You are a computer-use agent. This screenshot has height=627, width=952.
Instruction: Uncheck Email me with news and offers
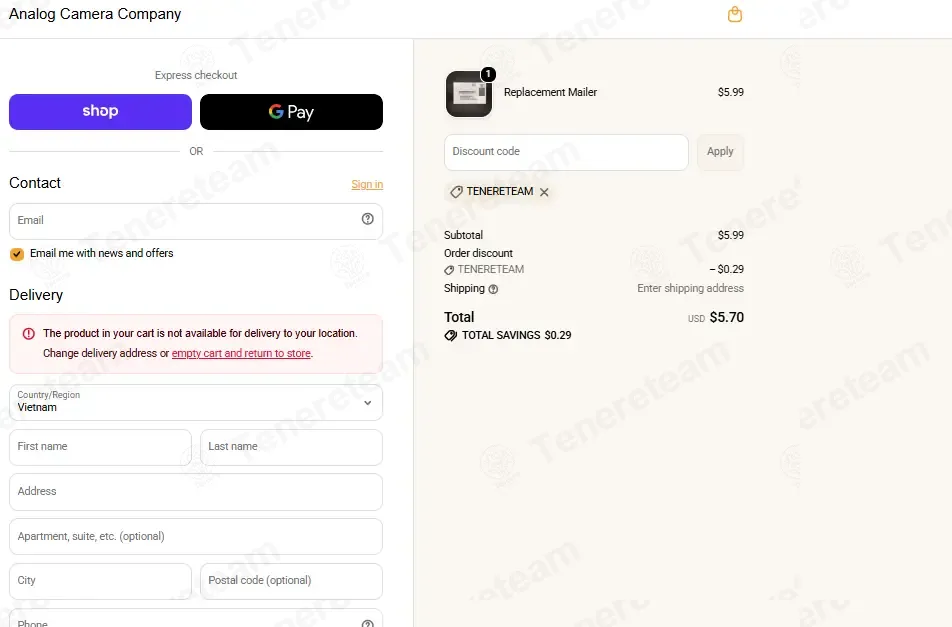[17, 254]
